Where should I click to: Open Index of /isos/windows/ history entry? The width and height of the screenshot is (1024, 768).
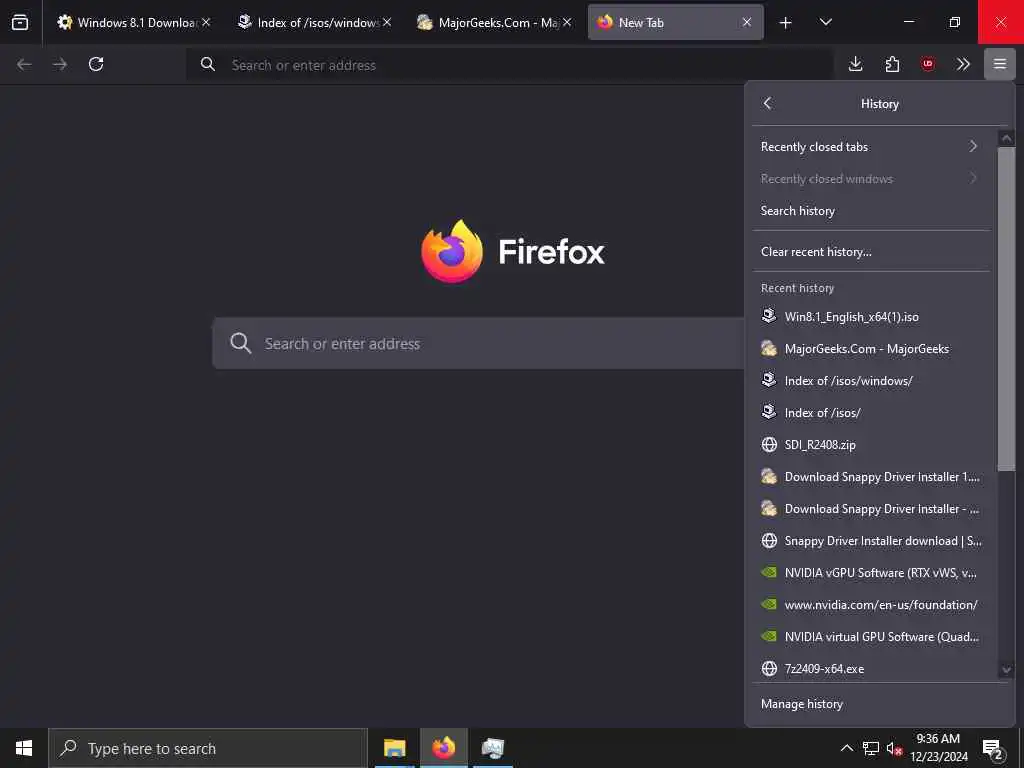point(871,381)
